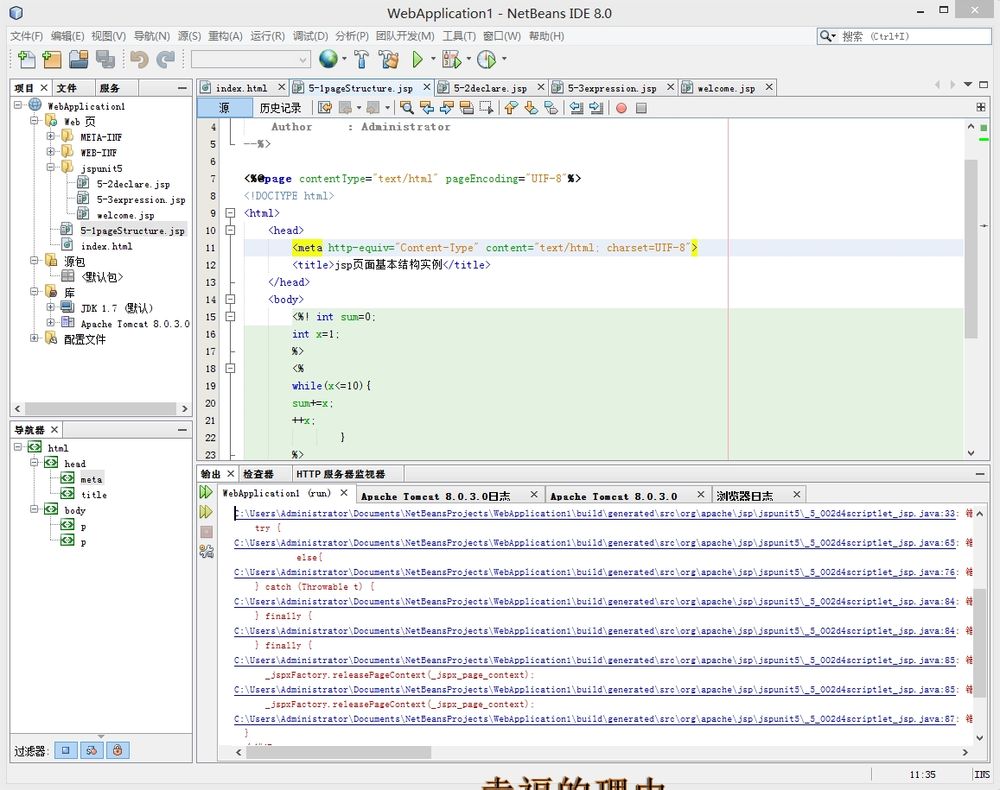Click the 历史记录 history view button
The height and width of the screenshot is (790, 1000).
[x=280, y=108]
